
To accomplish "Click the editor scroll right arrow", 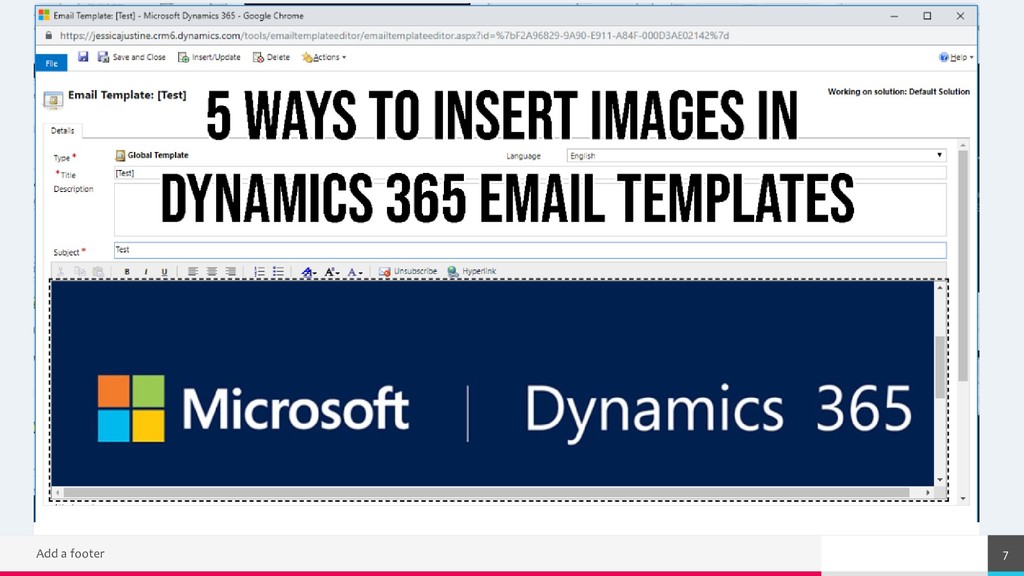I will click(928, 492).
